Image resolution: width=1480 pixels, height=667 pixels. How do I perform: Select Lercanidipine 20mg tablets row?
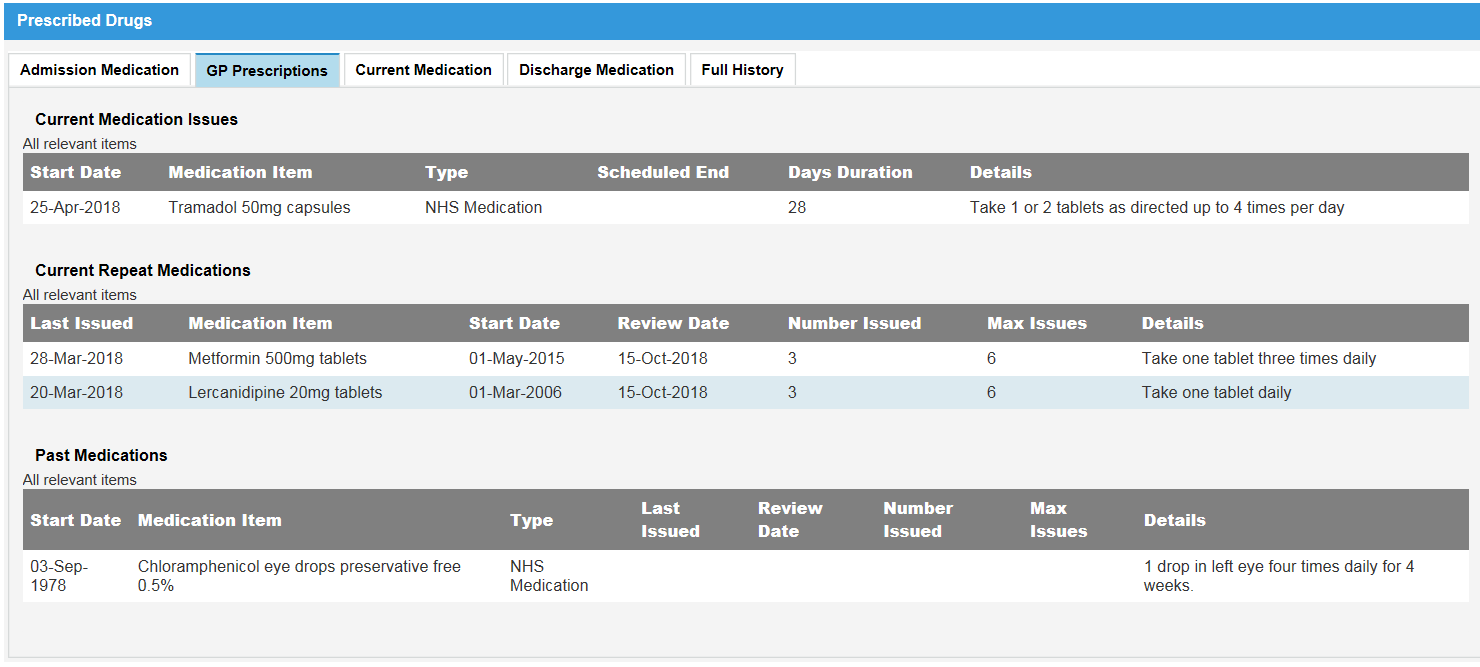pyautogui.click(x=746, y=393)
